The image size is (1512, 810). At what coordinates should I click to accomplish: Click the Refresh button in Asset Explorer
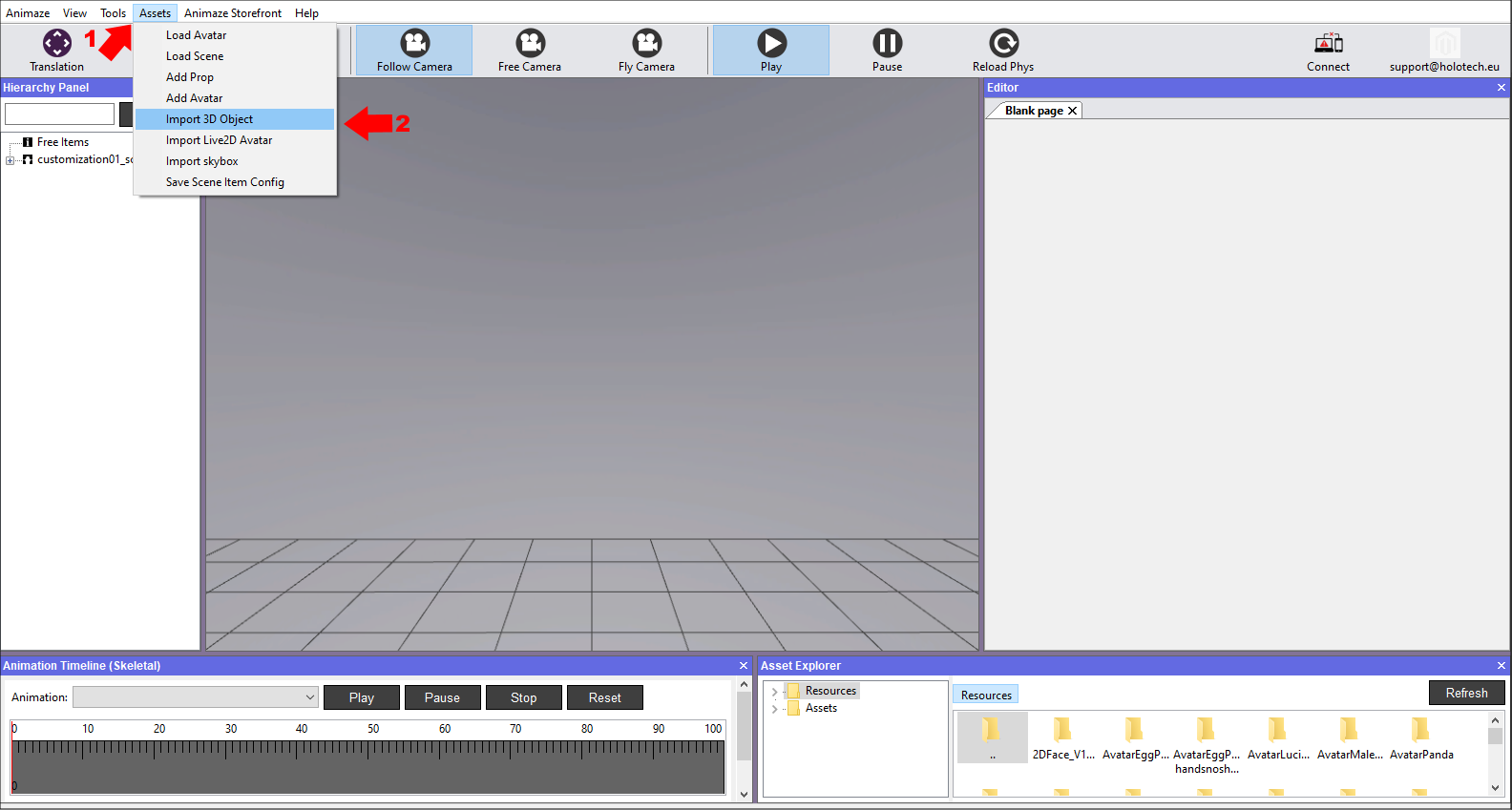[1466, 693]
